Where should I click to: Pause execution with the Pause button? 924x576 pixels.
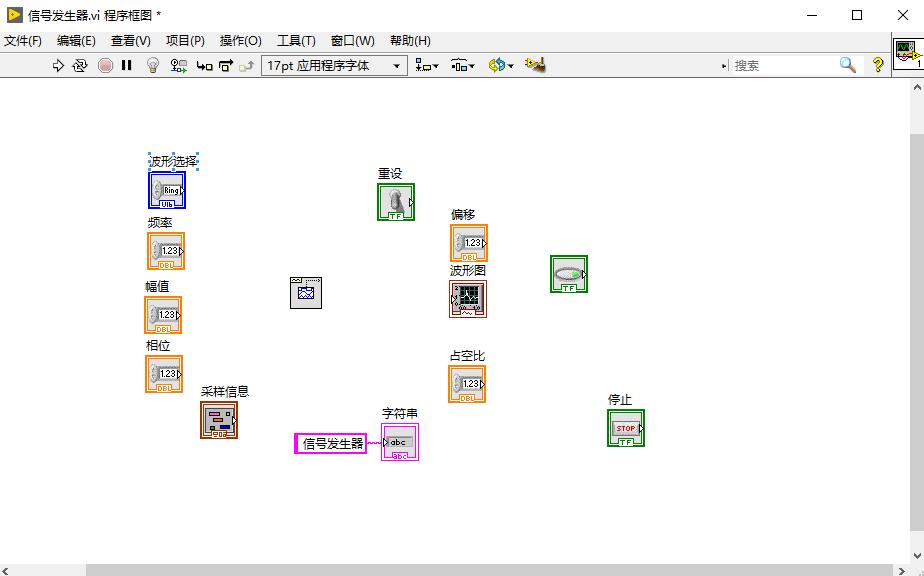tap(127, 65)
